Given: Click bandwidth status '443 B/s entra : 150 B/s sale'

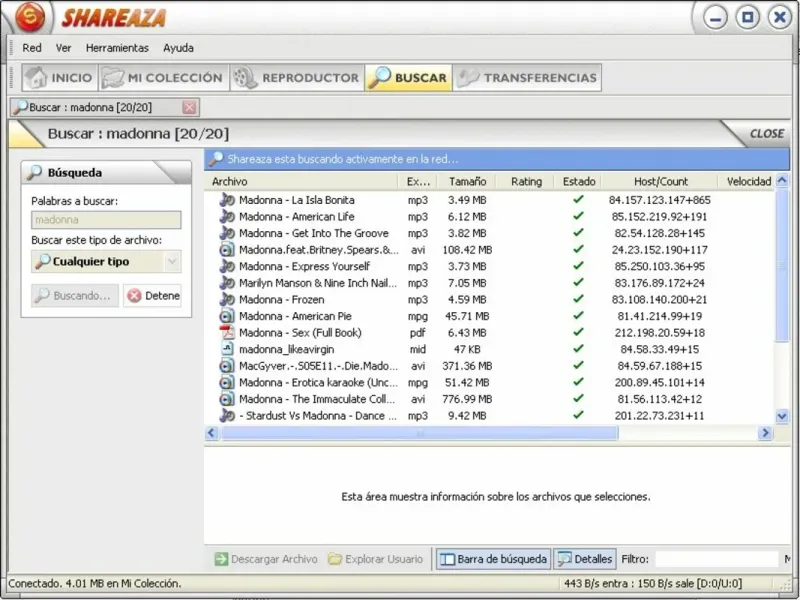Looking at the screenshot, I should pos(653,583).
